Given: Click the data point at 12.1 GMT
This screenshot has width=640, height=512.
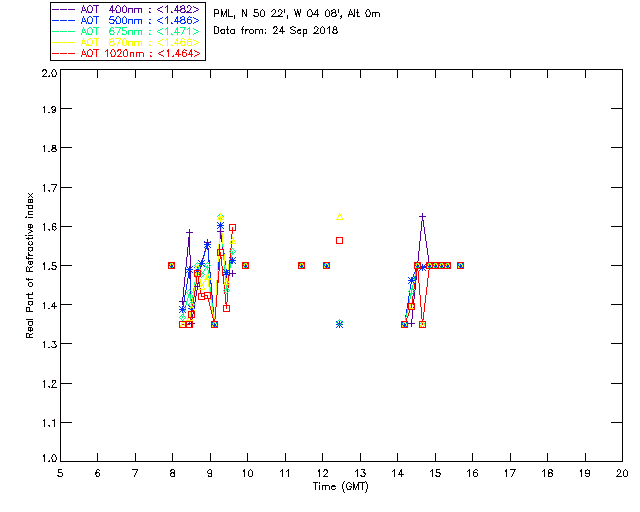Looking at the screenshot, I should click(327, 265).
